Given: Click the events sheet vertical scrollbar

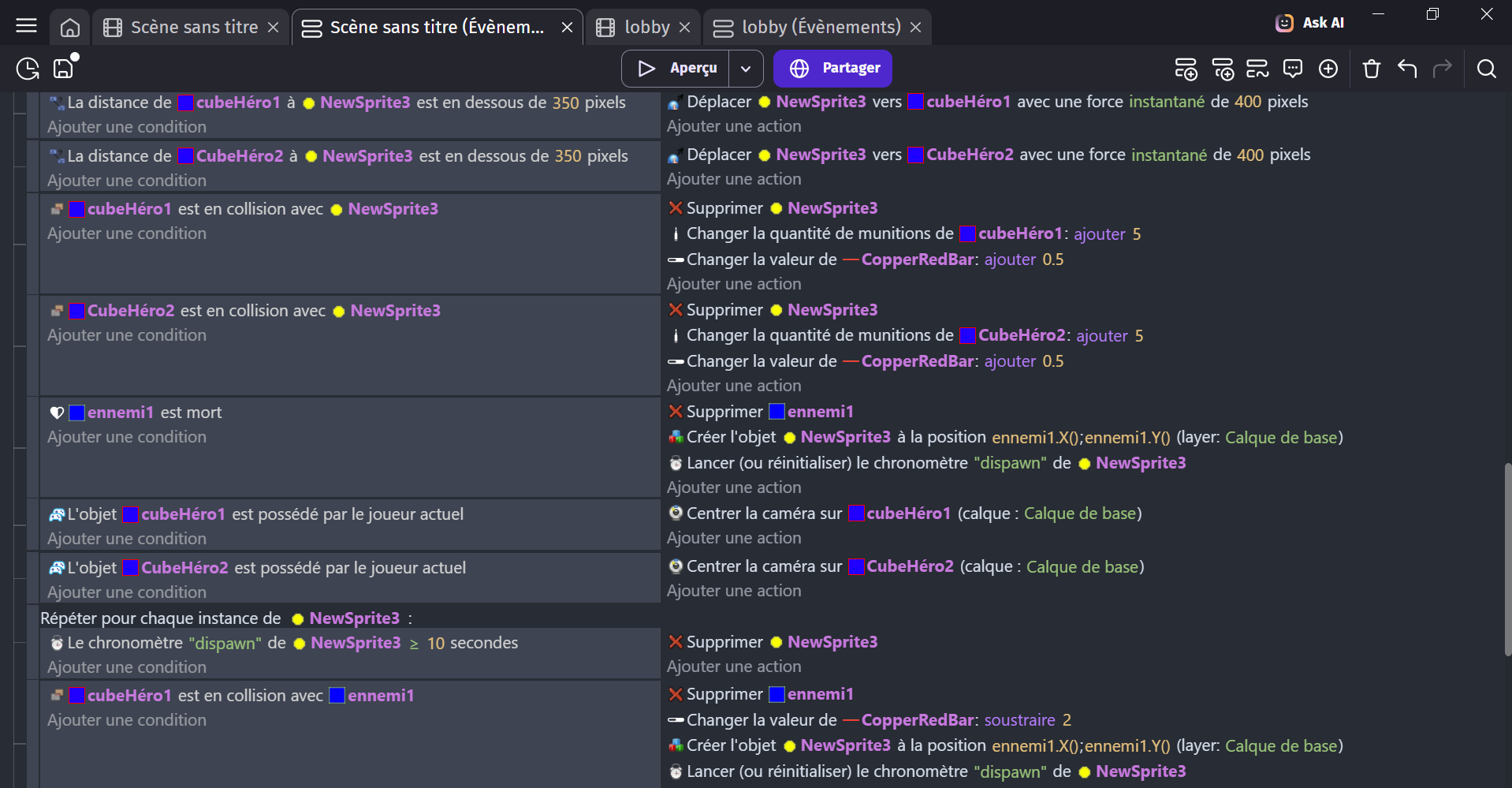Looking at the screenshot, I should [1507, 560].
